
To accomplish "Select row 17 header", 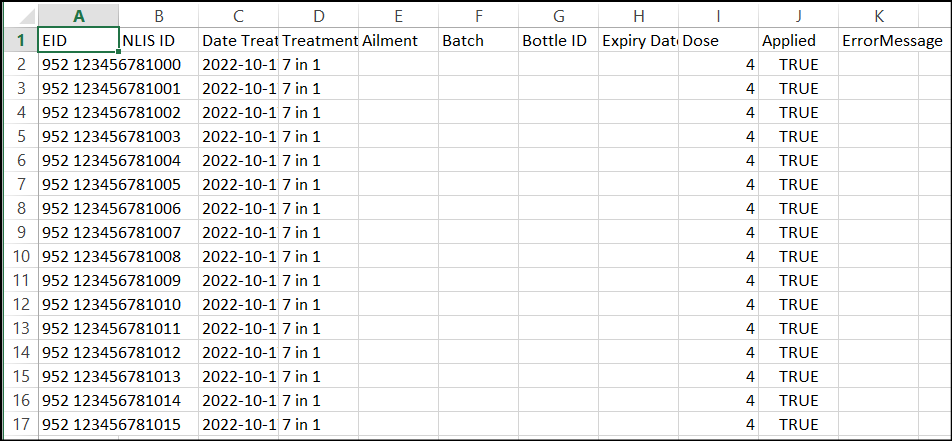I will 20,424.
